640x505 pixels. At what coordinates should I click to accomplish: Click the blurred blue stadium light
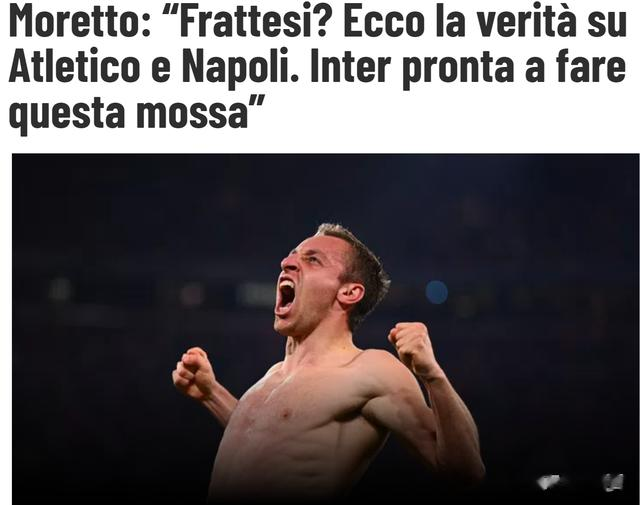click(437, 292)
